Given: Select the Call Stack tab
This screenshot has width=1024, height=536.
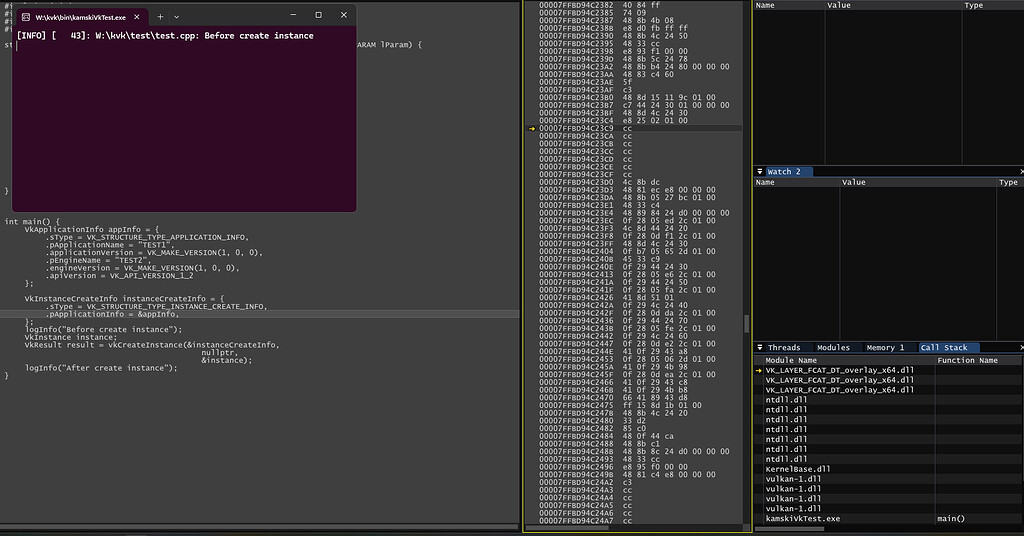Looking at the screenshot, I should (x=948, y=347).
